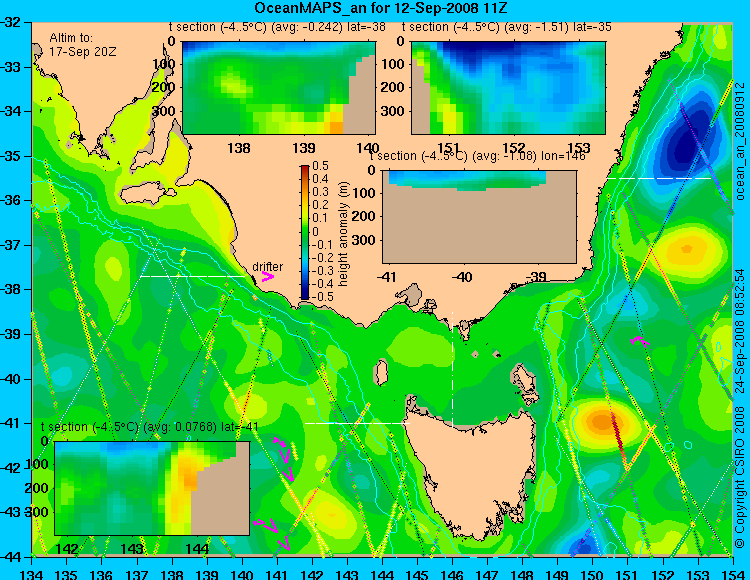Open the lat=-35 temperature section inset plot
This screenshot has width=750, height=580.
pyautogui.click(x=508, y=88)
